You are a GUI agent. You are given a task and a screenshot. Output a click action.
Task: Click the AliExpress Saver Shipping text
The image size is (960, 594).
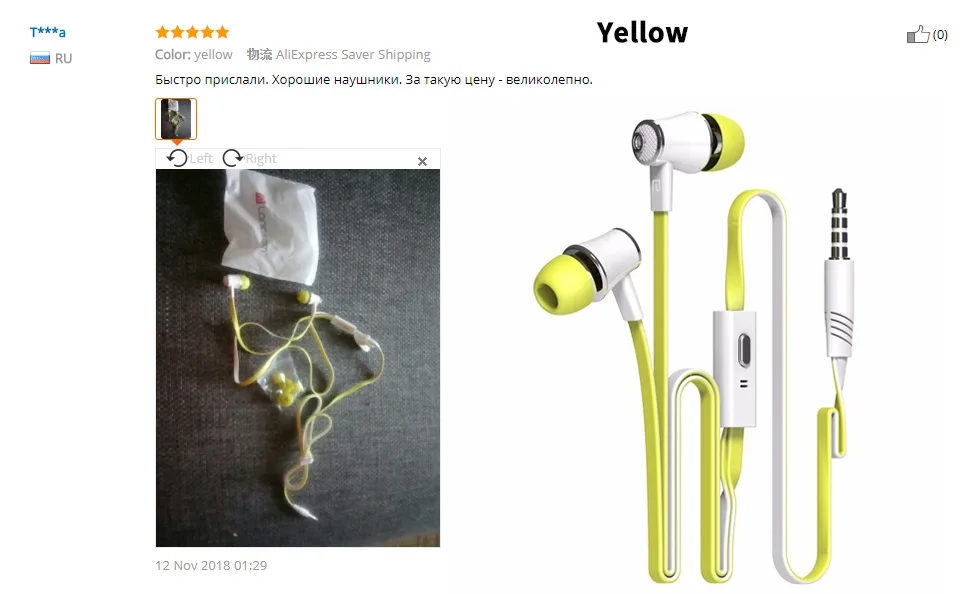point(353,55)
